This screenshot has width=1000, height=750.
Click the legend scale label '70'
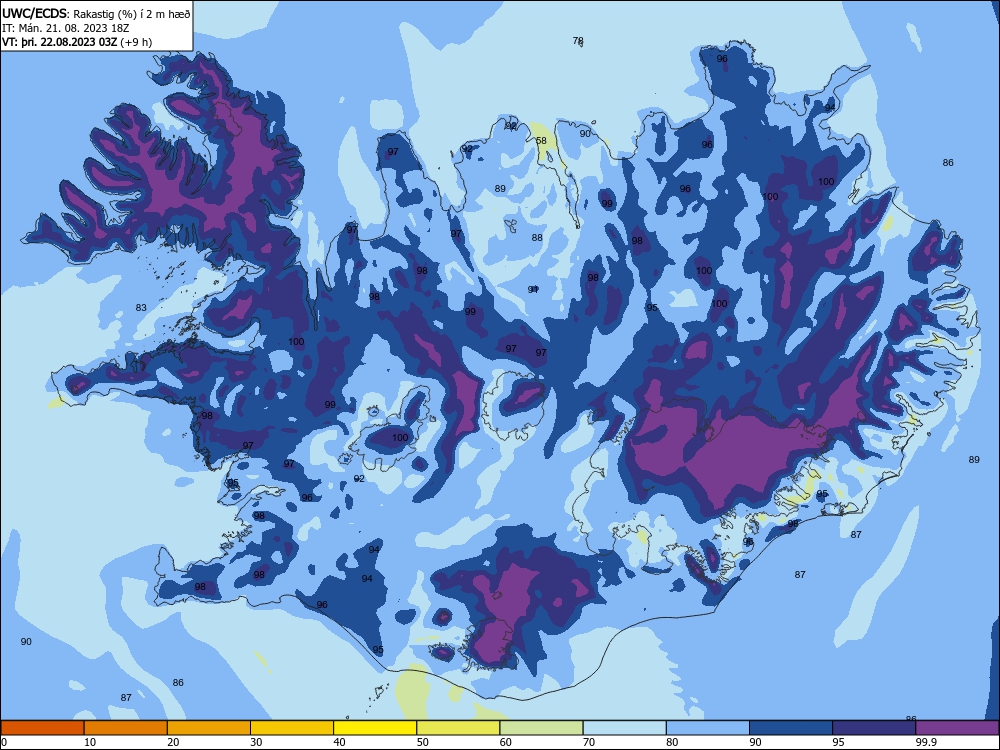589,742
